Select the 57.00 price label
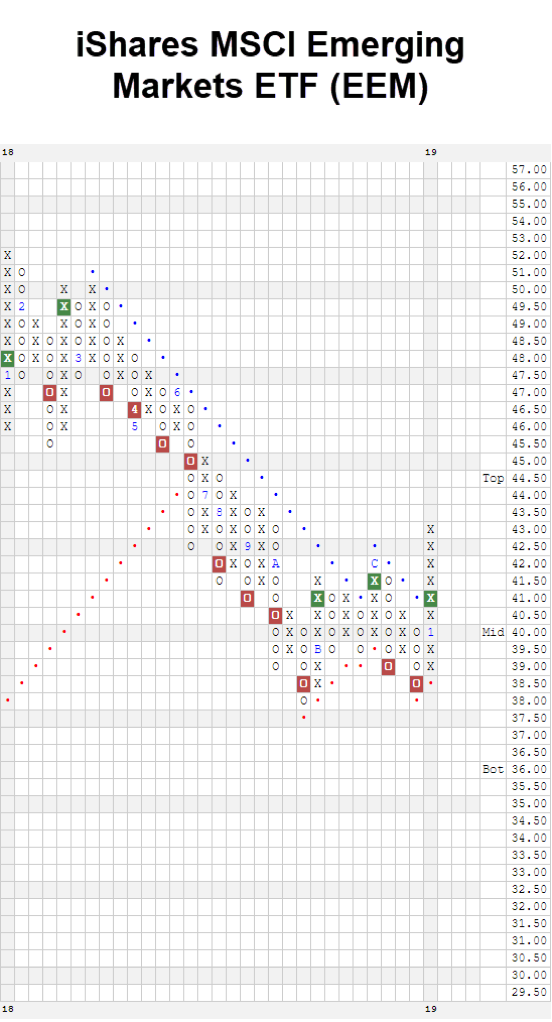The height and width of the screenshot is (1022, 552). [529, 169]
